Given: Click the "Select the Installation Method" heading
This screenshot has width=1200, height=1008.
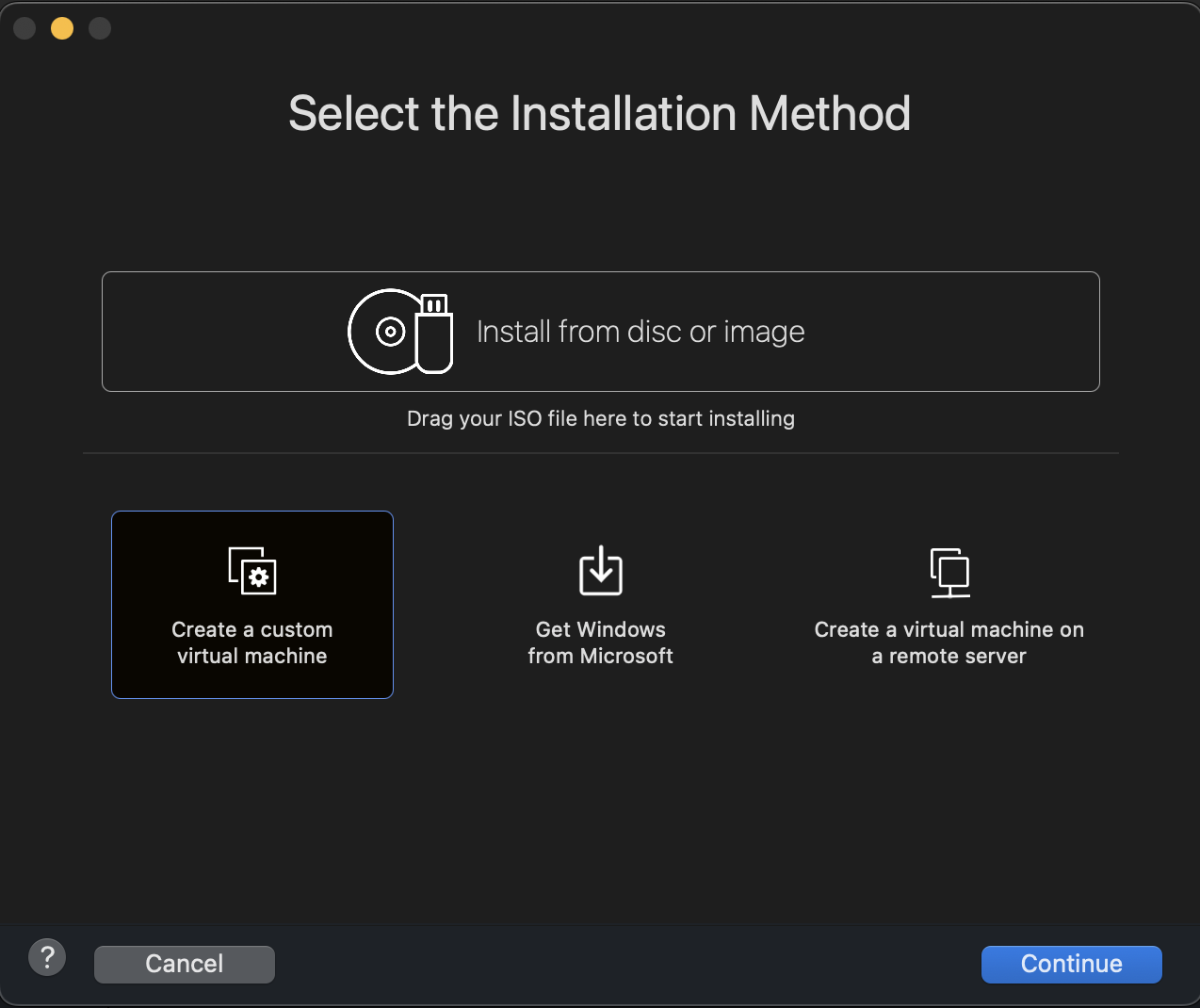Looking at the screenshot, I should tap(599, 113).
